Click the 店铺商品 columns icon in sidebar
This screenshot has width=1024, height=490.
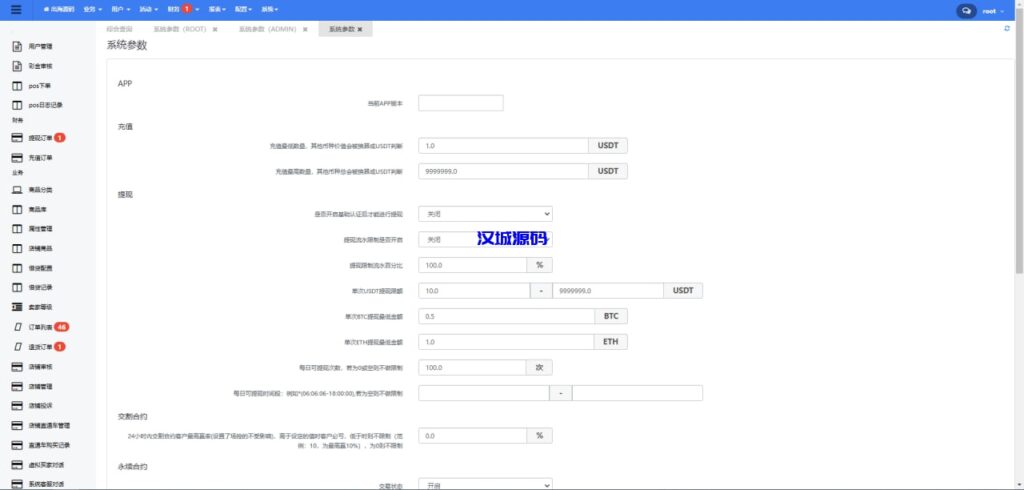pos(18,248)
